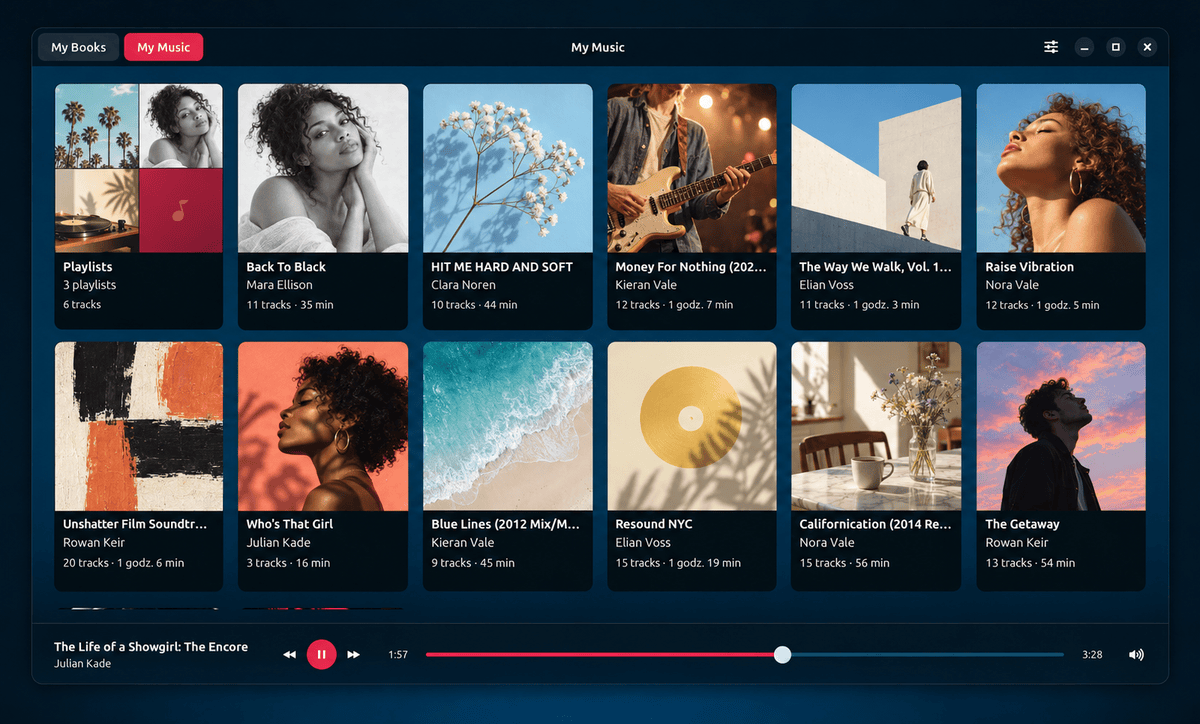Image resolution: width=1200 pixels, height=724 pixels.
Task: Click the music note tile in Playlists
Action: pos(181,210)
